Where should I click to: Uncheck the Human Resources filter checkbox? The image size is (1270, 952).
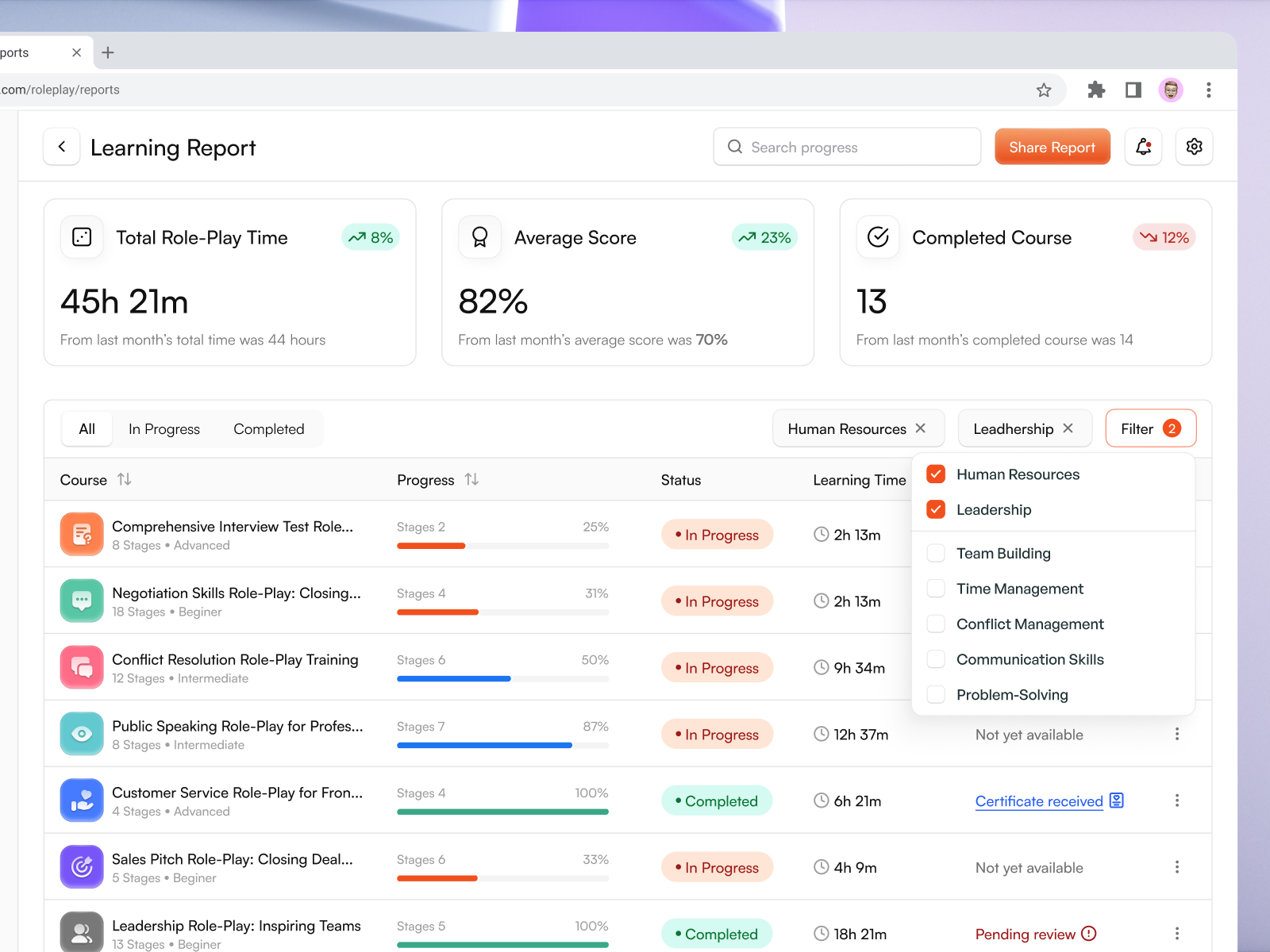(936, 474)
